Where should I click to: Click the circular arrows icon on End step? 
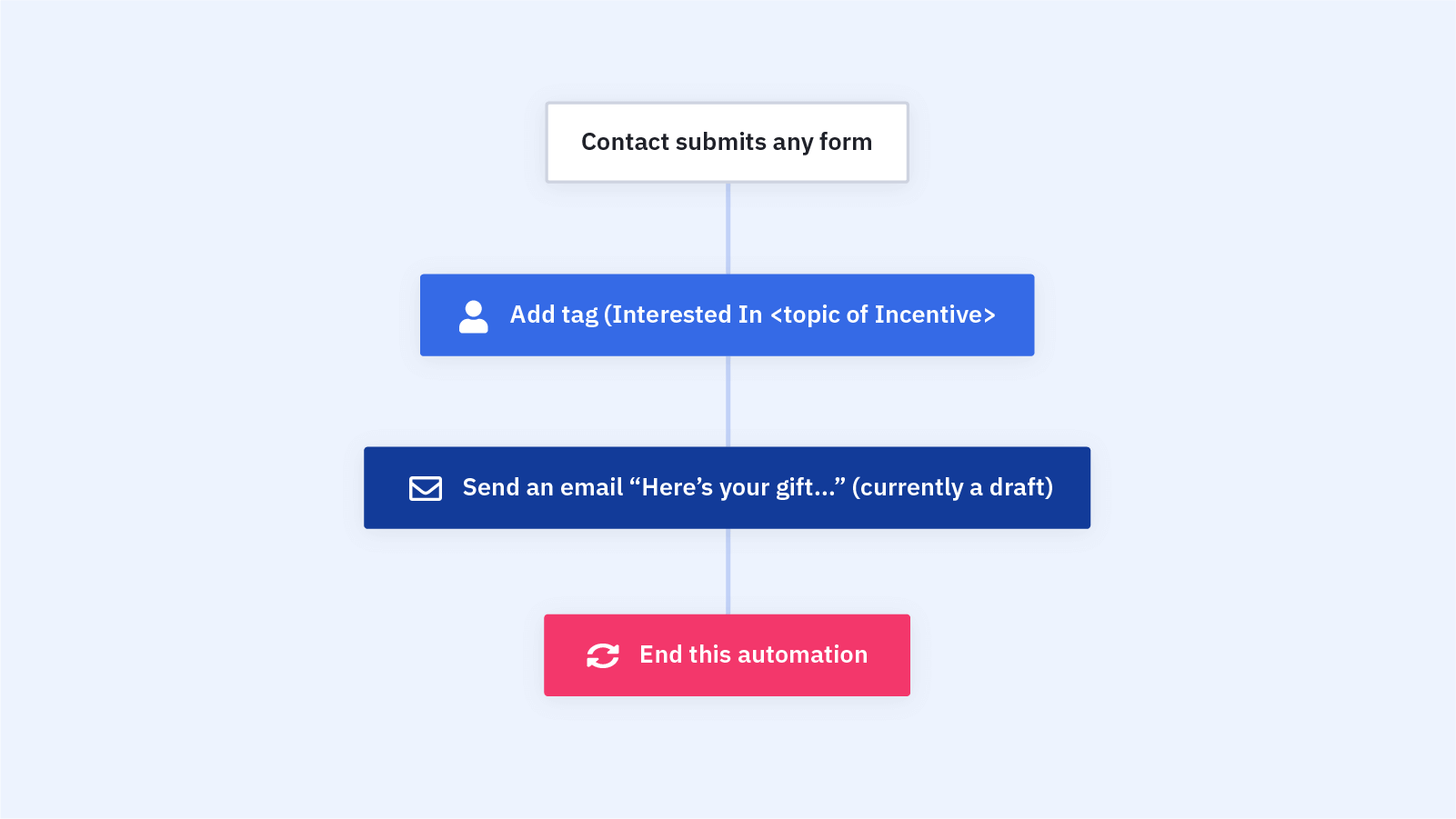click(x=603, y=655)
